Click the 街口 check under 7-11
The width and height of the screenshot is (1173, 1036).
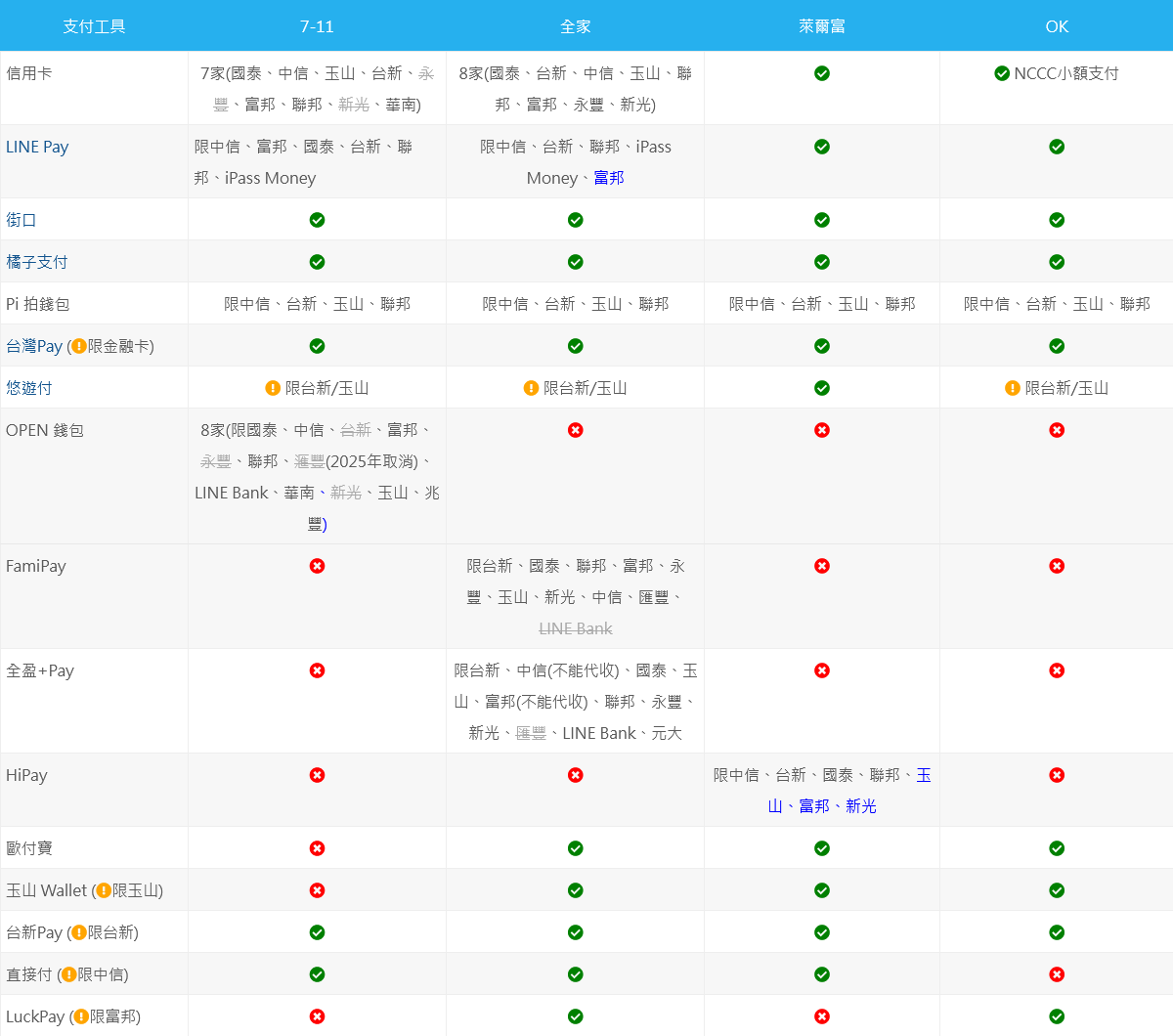317,220
